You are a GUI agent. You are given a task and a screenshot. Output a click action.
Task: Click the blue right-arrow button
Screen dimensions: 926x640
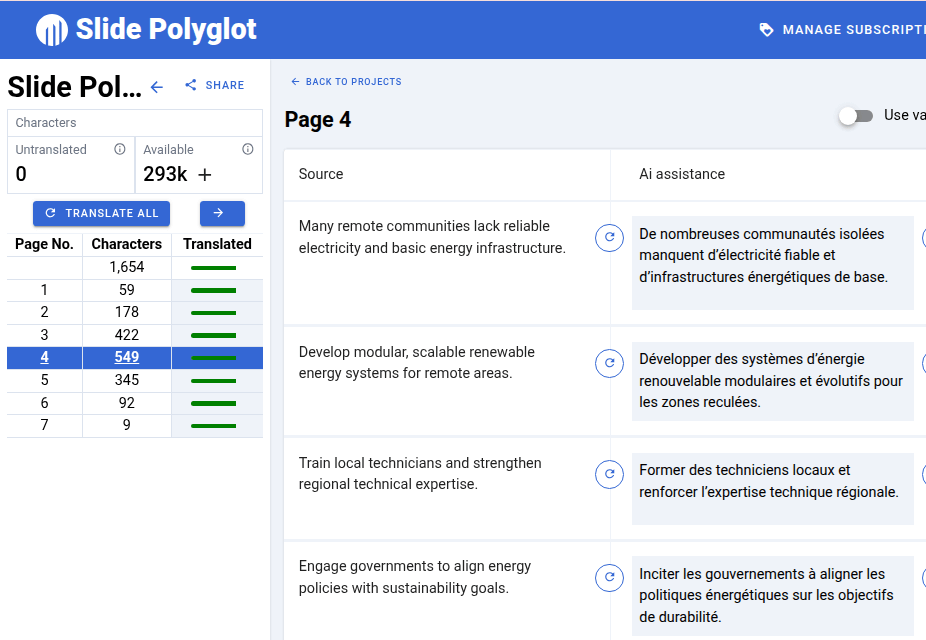click(222, 214)
